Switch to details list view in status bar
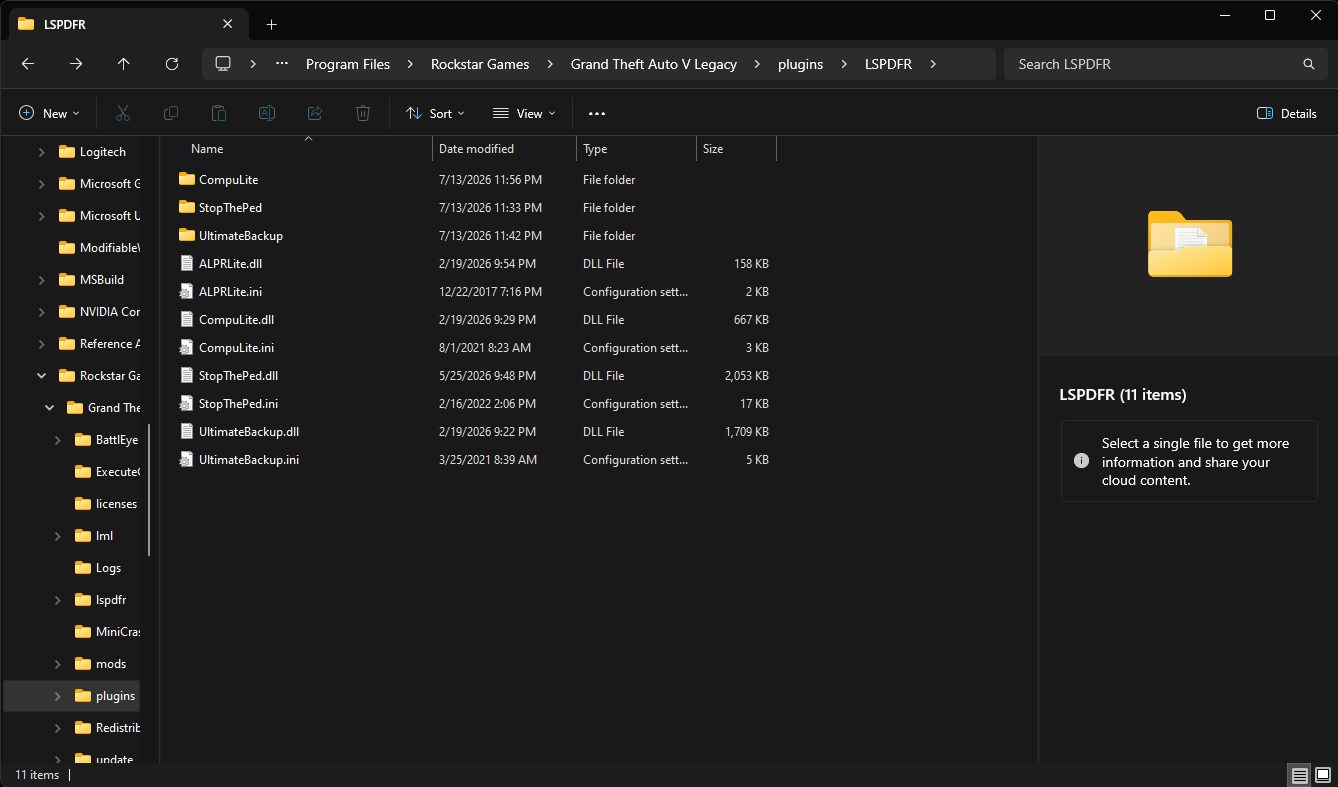The width and height of the screenshot is (1338, 787). tap(1299, 775)
